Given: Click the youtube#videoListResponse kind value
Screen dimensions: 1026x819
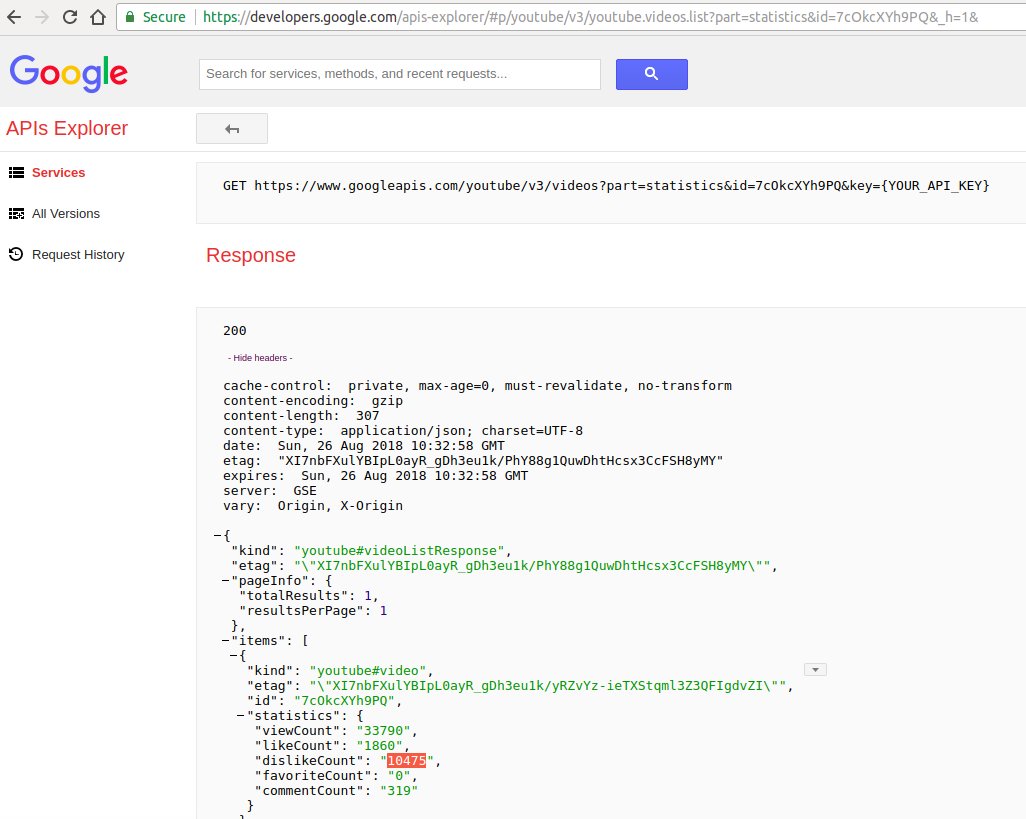Looking at the screenshot, I should point(399,551).
